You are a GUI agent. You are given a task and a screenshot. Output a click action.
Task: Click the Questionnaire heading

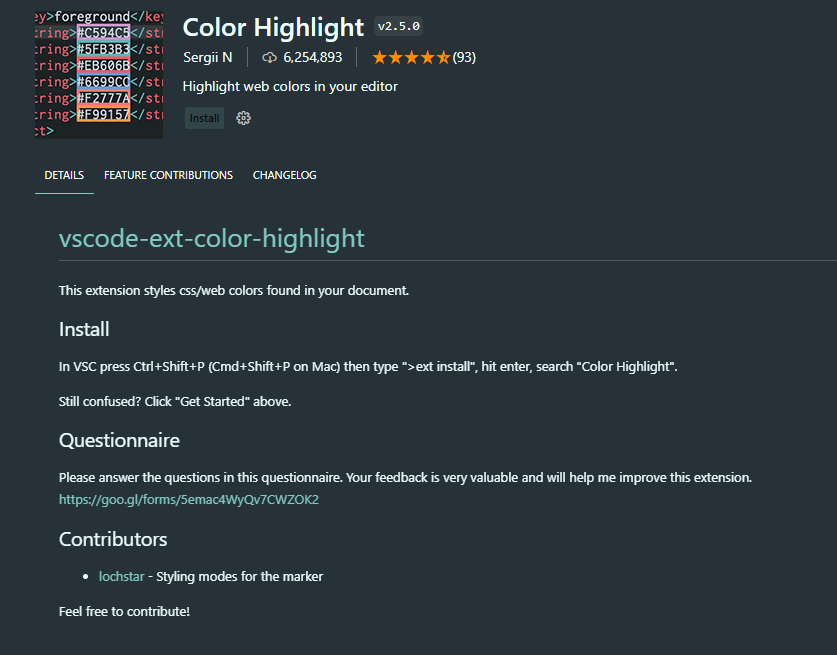tap(119, 440)
